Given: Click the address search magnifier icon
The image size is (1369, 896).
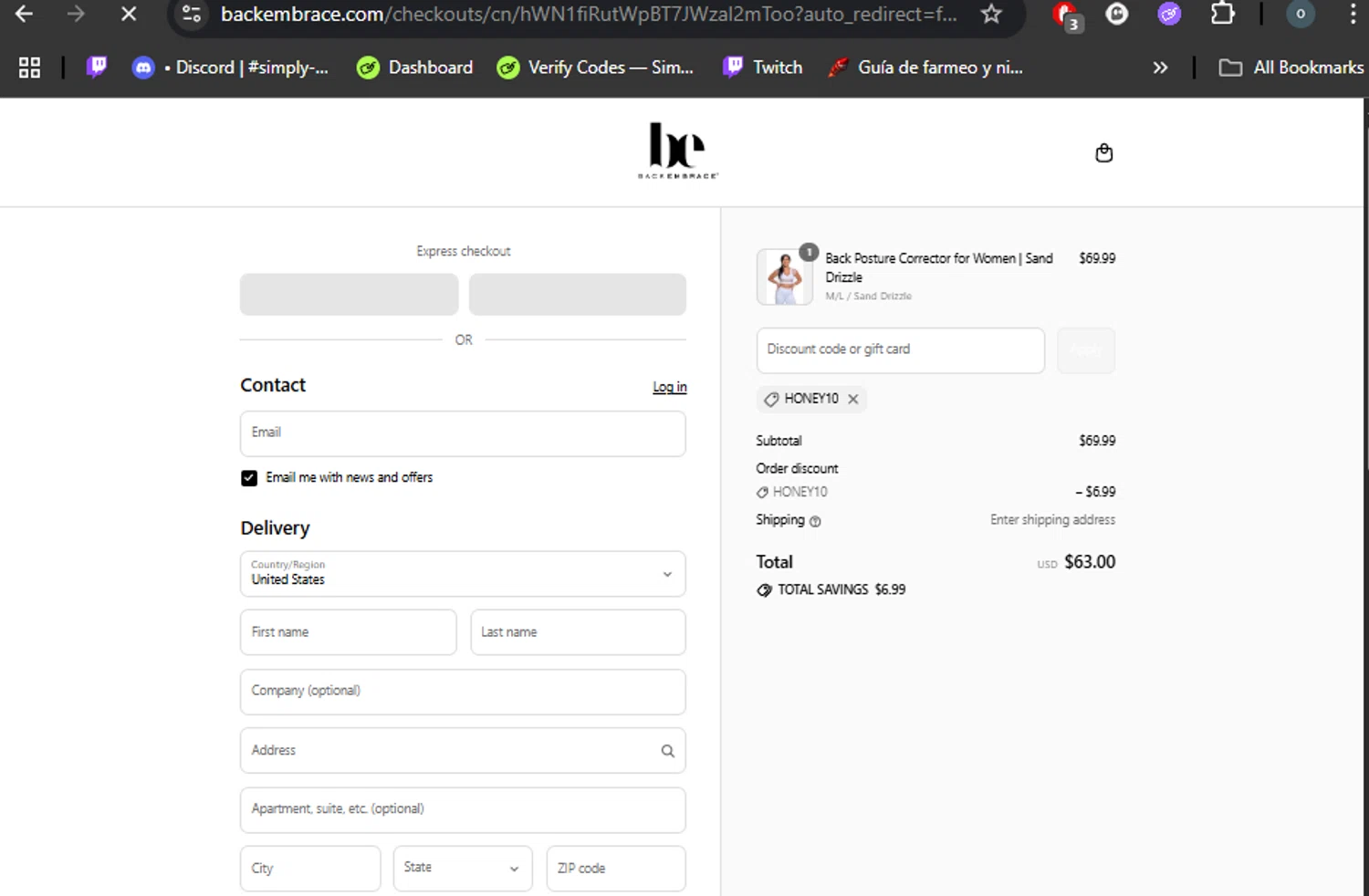Looking at the screenshot, I should tap(668, 751).
